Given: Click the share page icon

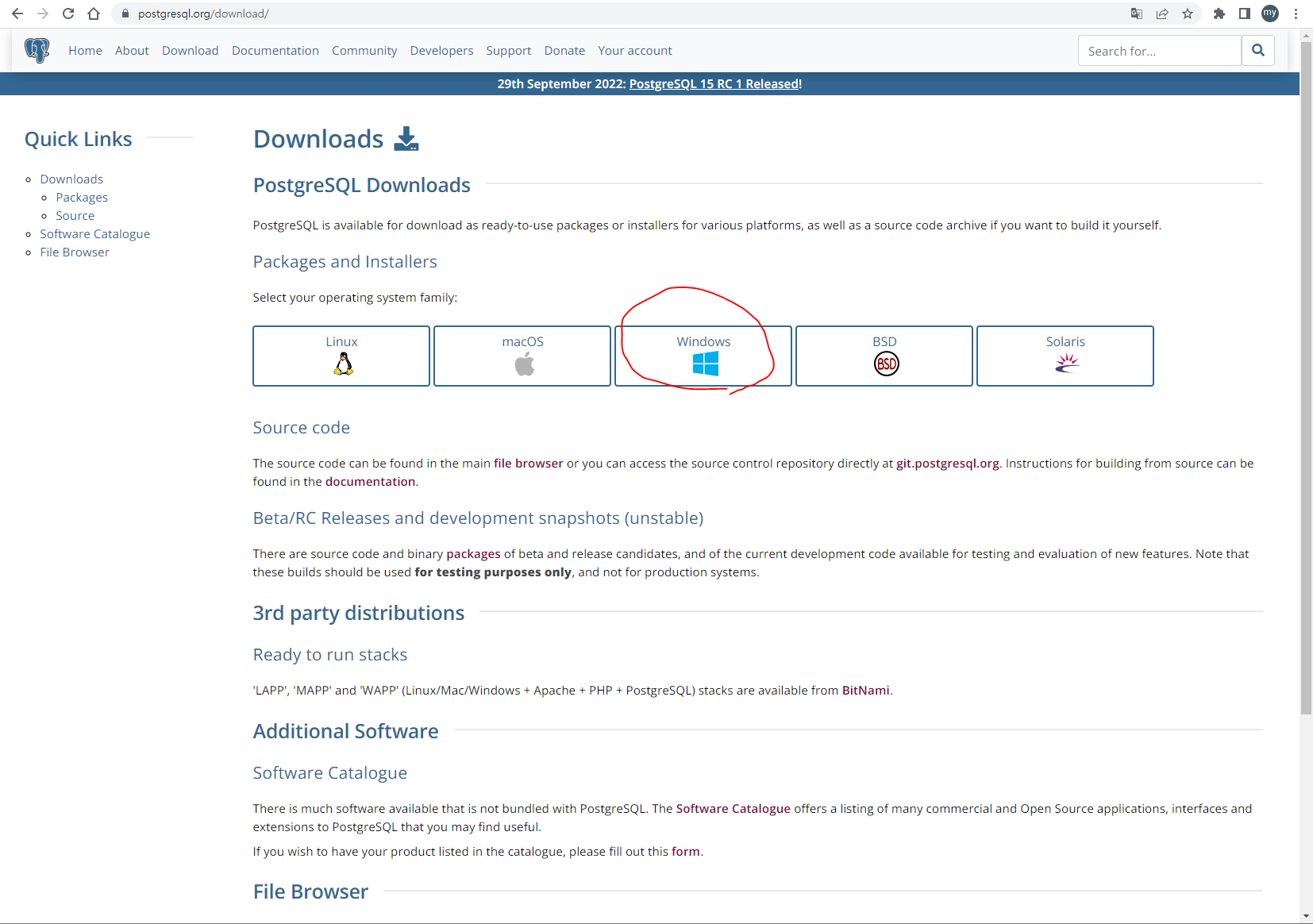Looking at the screenshot, I should tap(1162, 13).
